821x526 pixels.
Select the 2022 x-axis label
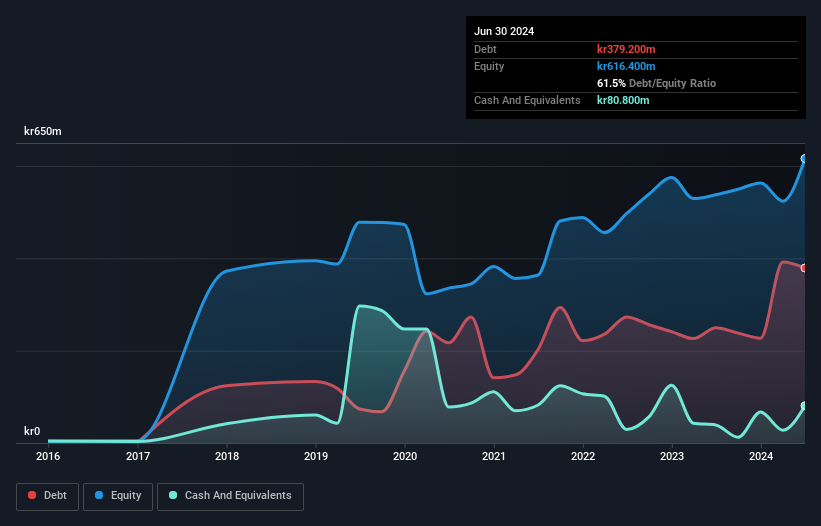pos(583,456)
